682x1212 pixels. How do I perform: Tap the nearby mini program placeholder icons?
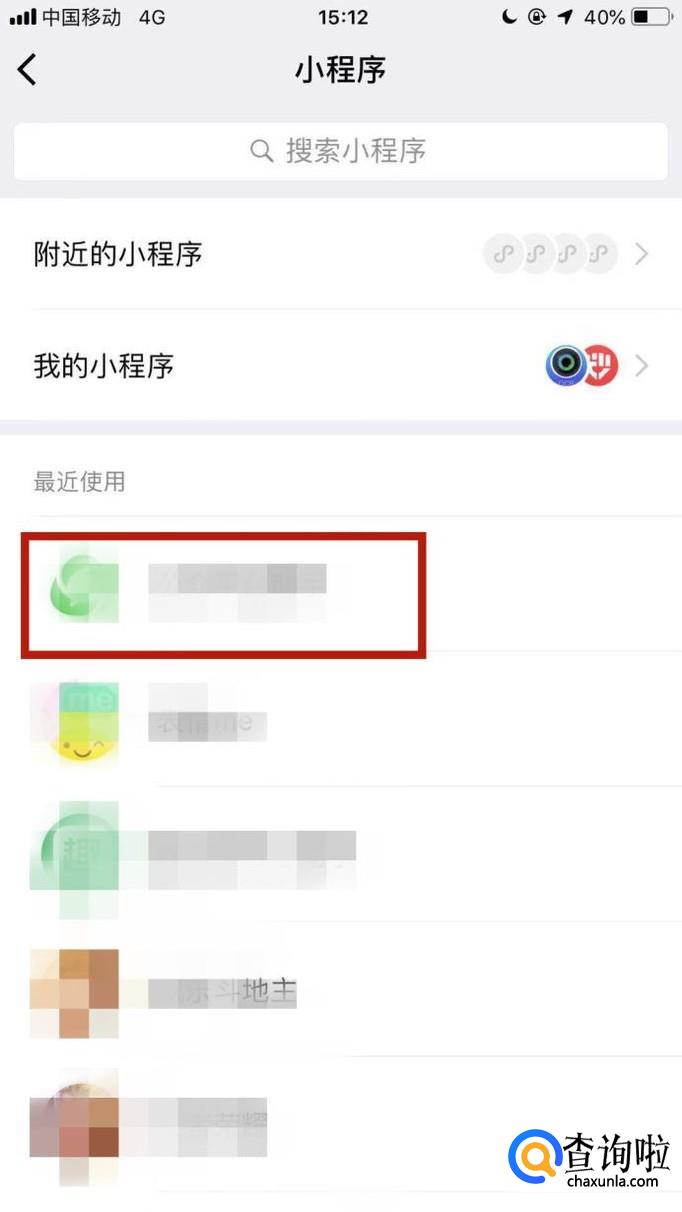(551, 254)
